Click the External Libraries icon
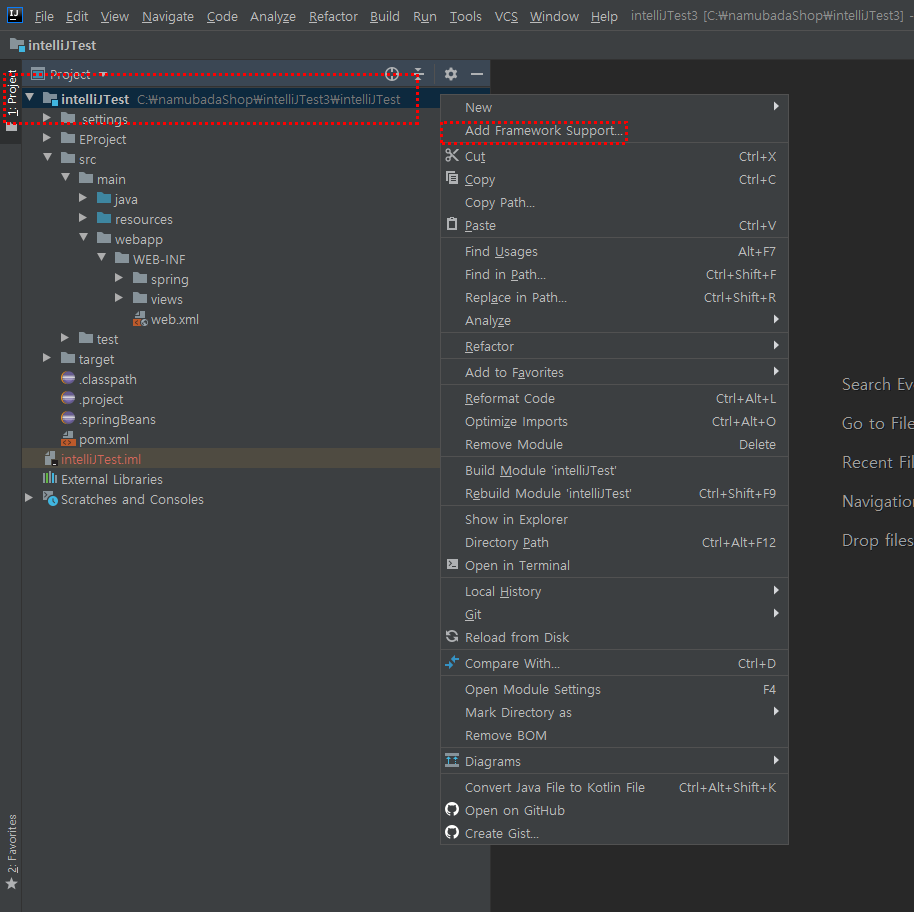The height and width of the screenshot is (912, 914). (x=50, y=478)
